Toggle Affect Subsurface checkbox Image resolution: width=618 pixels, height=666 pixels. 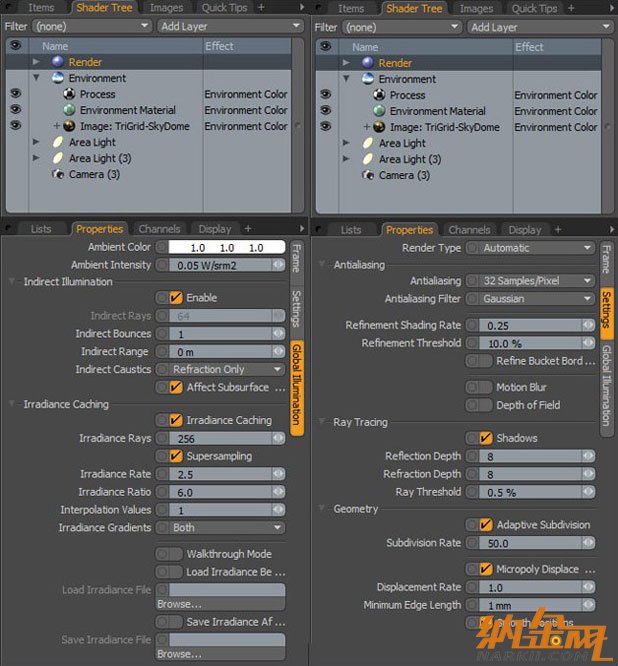tap(176, 387)
